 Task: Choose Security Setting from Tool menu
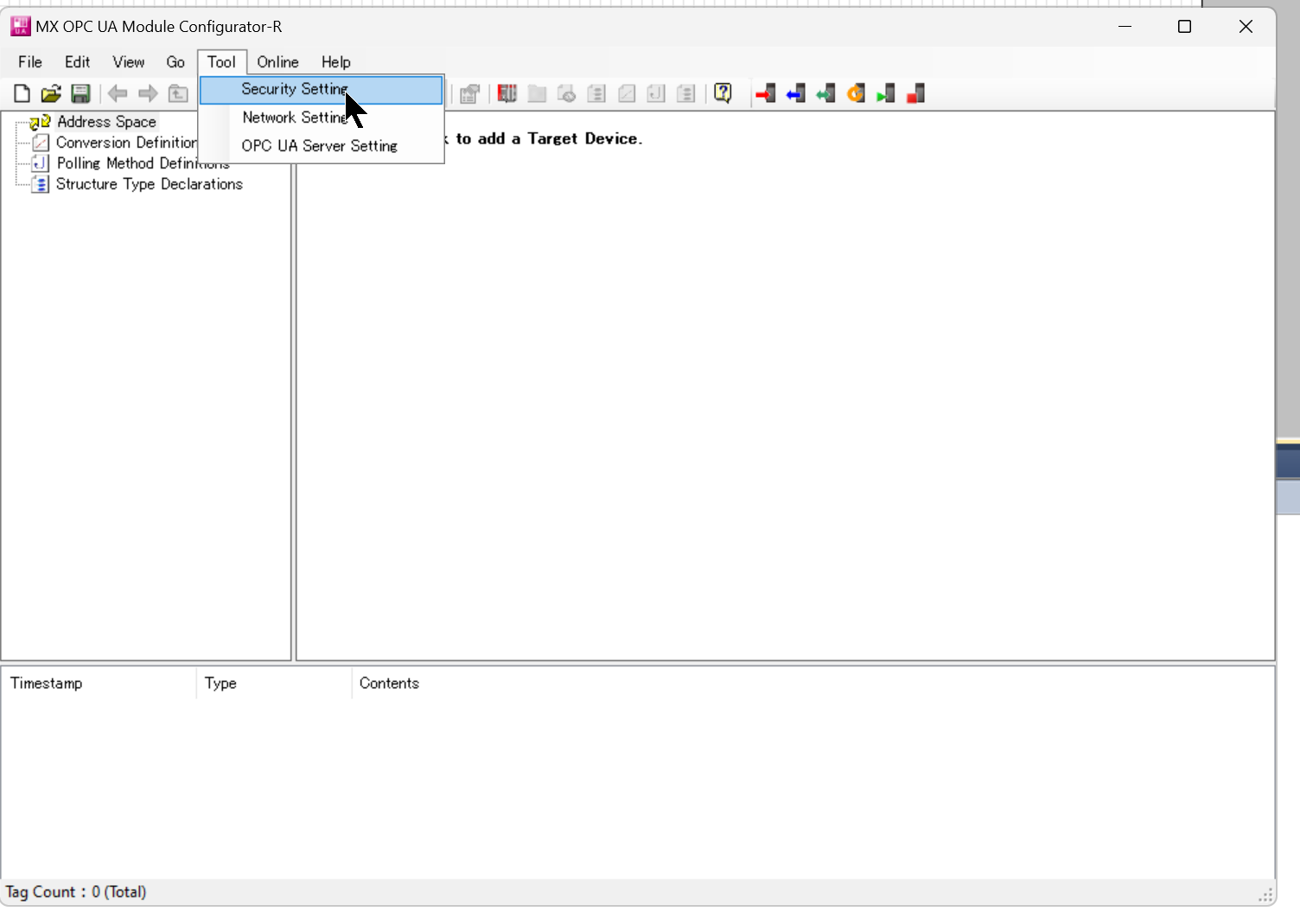pos(322,89)
